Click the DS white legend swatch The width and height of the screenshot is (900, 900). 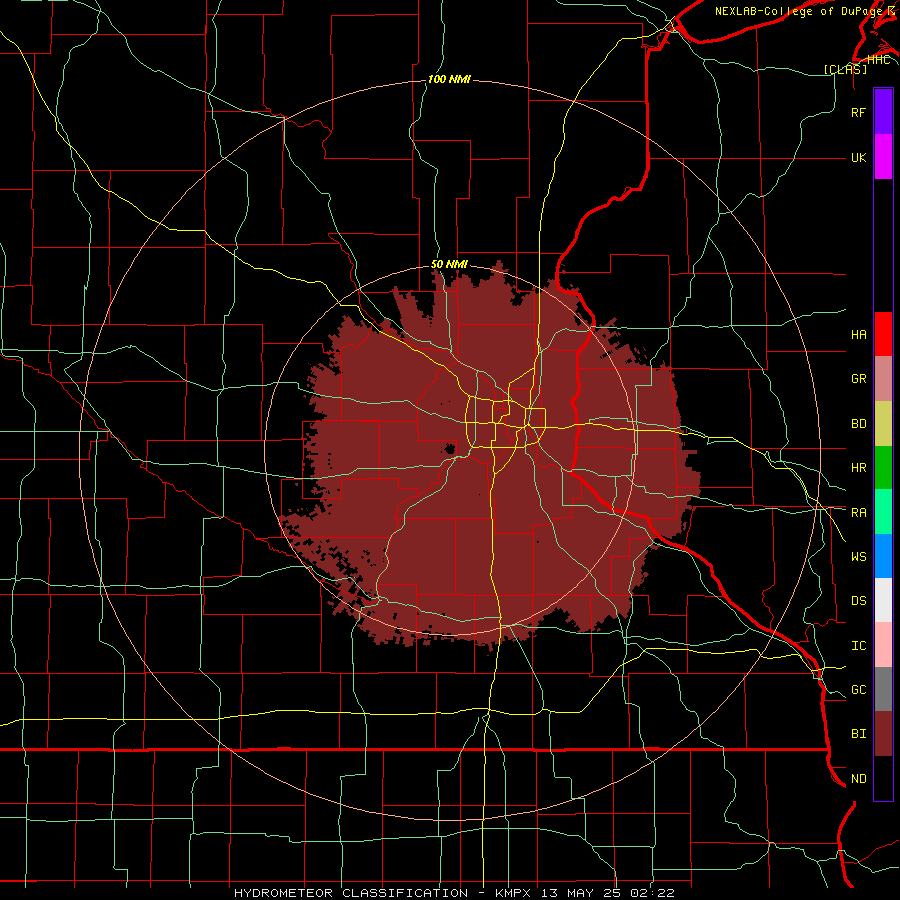coord(883,600)
